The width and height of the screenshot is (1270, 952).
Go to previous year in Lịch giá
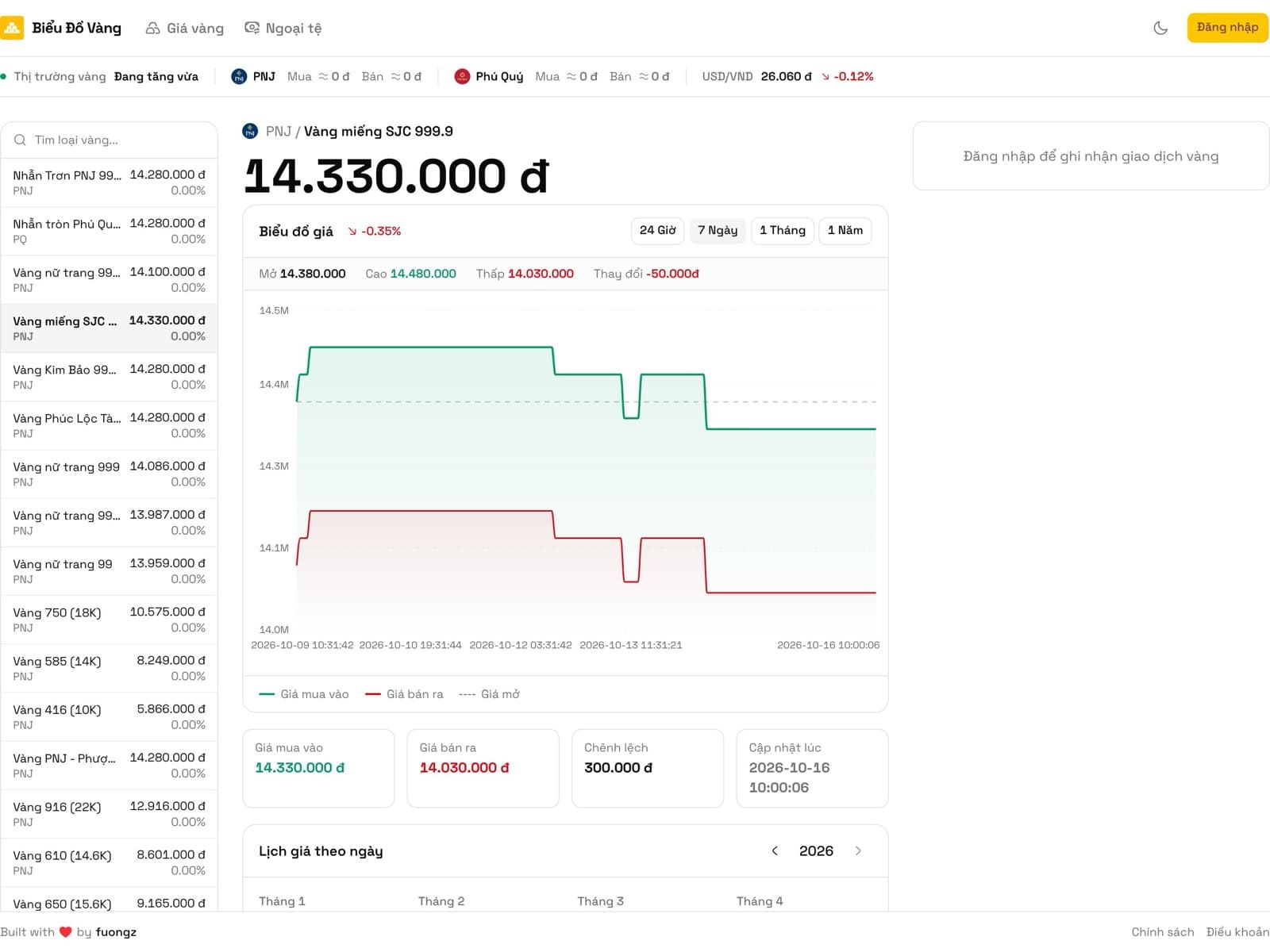775,850
